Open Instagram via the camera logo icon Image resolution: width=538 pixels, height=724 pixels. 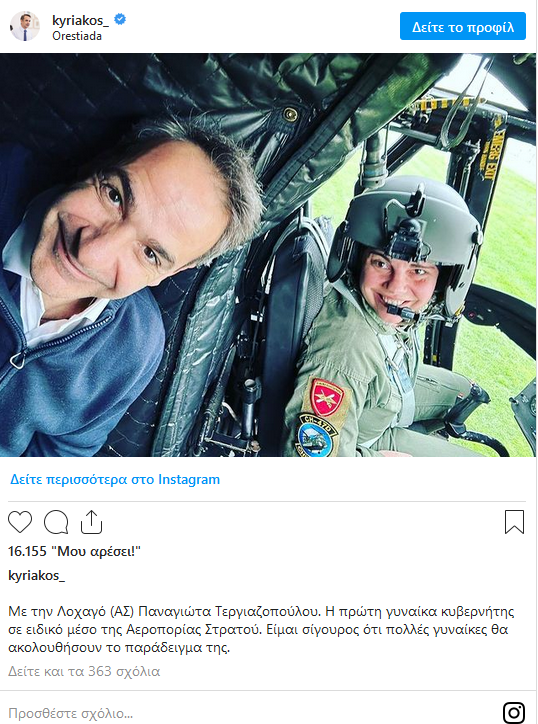point(514,712)
